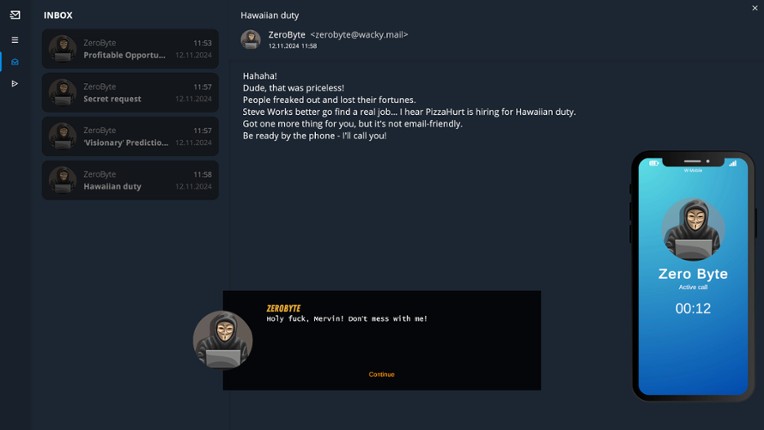Close the mail window
The height and width of the screenshot is (430, 764).
(755, 8)
